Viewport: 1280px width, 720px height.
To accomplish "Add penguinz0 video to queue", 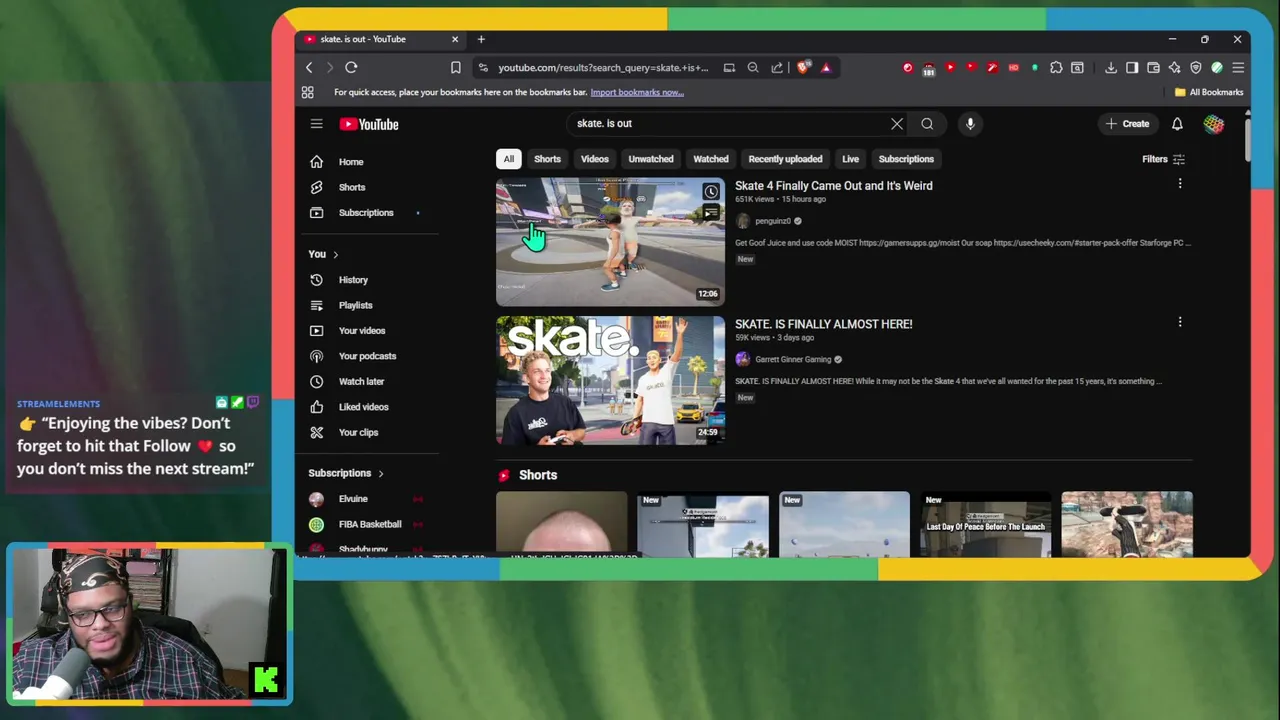I will pyautogui.click(x=711, y=213).
